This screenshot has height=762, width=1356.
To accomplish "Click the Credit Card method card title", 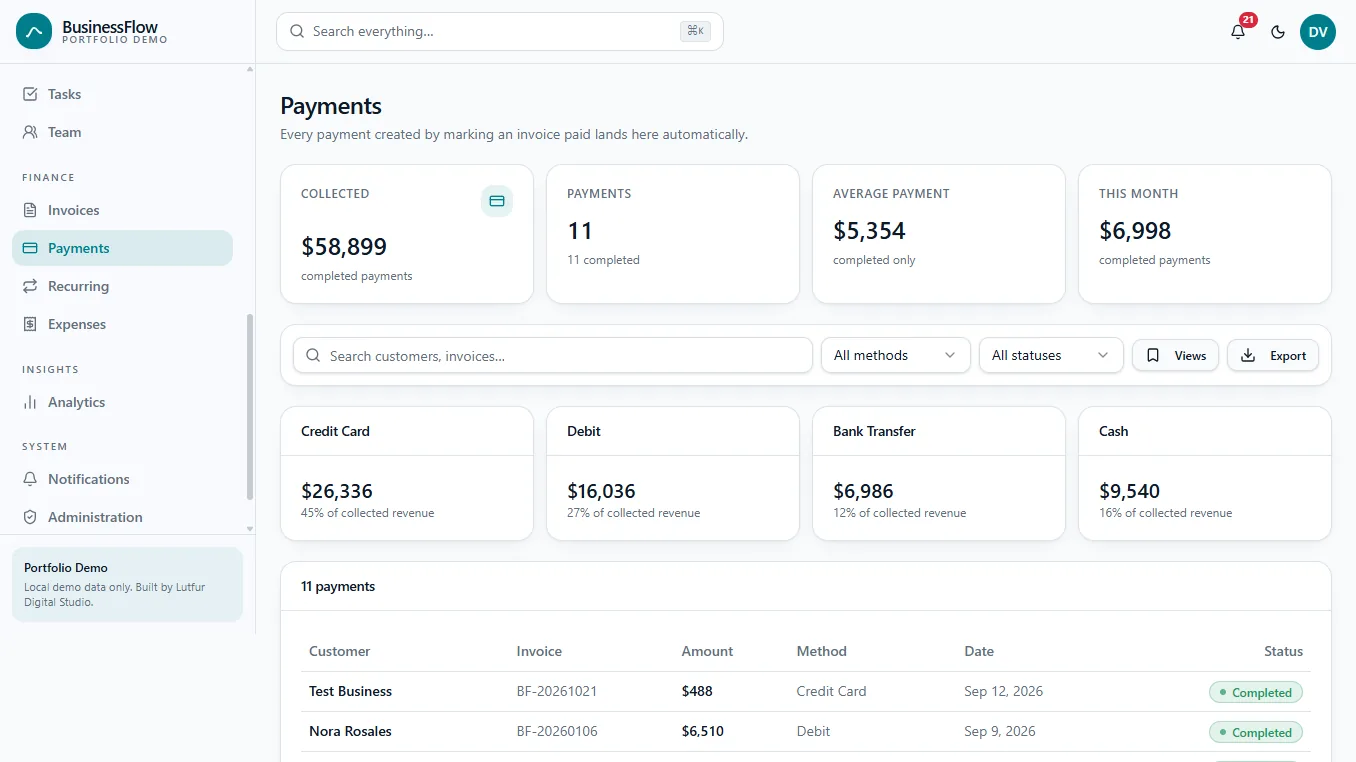I will (335, 431).
